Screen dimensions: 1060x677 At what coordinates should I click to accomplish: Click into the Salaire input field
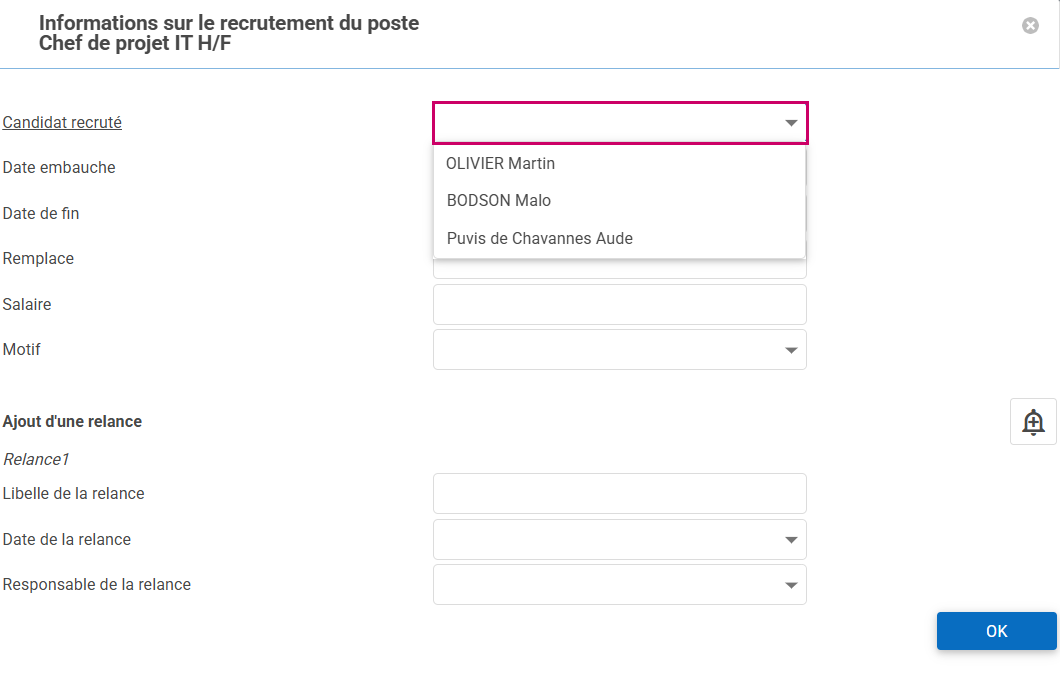coord(619,304)
